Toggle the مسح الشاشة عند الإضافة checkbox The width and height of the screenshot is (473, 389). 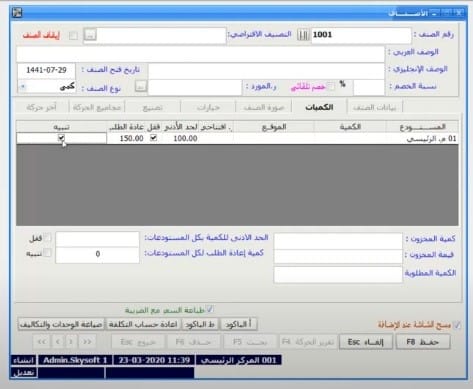pyautogui.click(x=457, y=324)
